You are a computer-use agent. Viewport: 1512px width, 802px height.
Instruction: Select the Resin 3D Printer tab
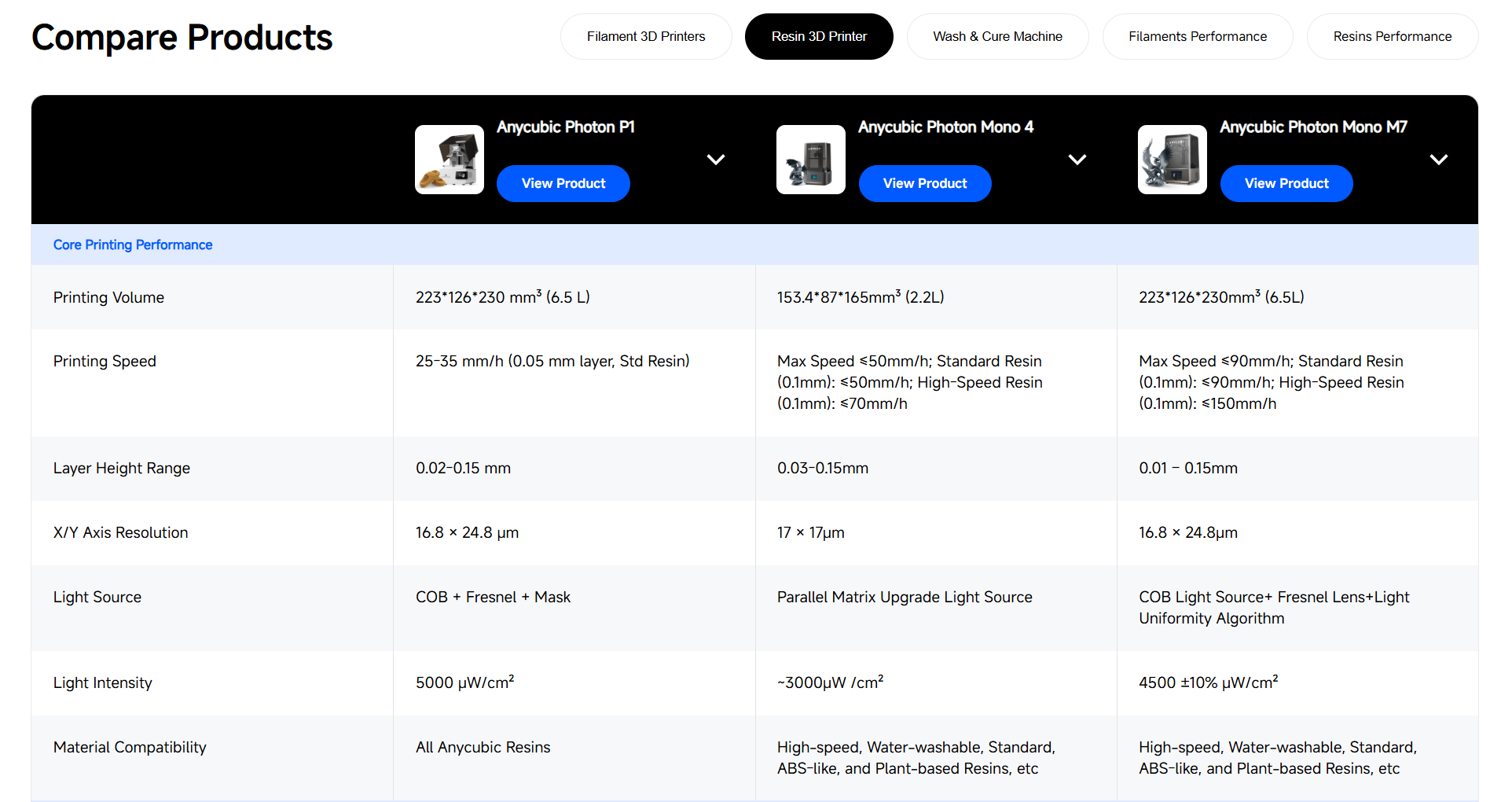click(x=819, y=36)
